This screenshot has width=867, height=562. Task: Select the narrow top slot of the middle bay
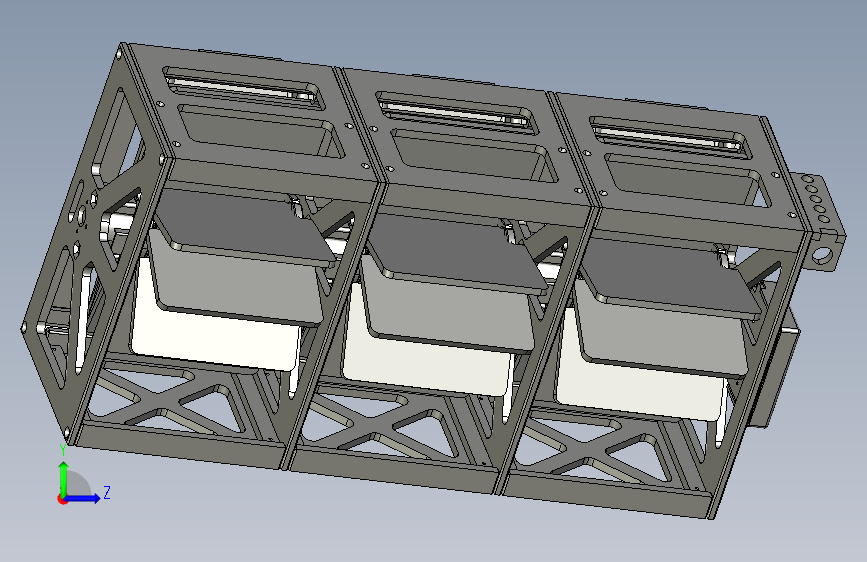[x=456, y=113]
